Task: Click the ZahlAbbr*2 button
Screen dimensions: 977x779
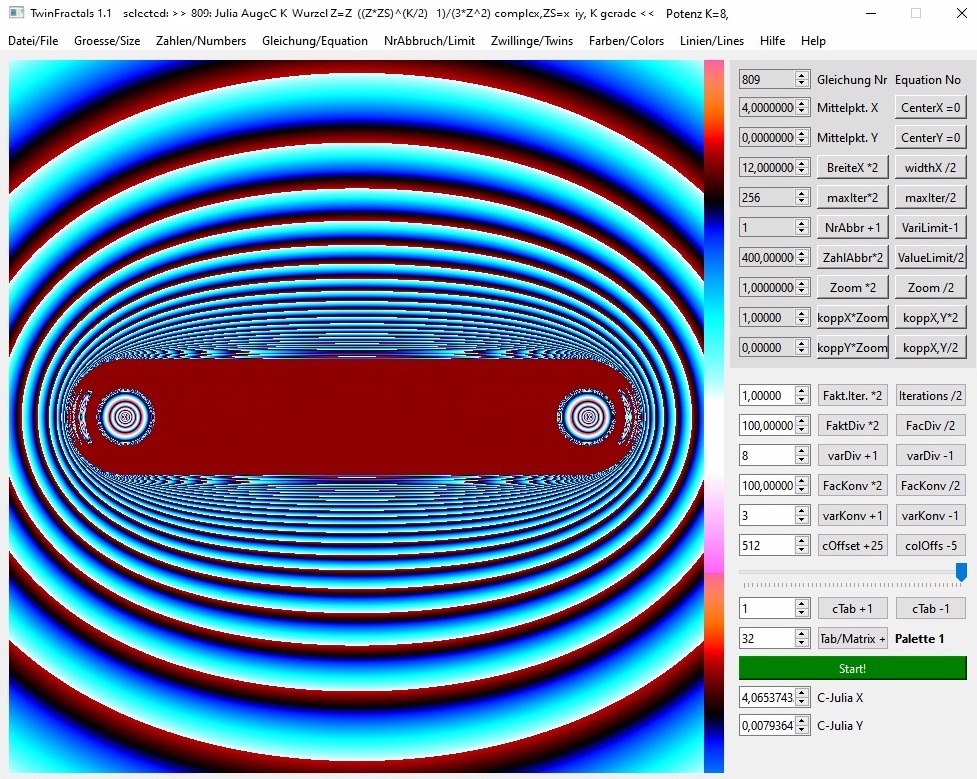Action: click(852, 257)
